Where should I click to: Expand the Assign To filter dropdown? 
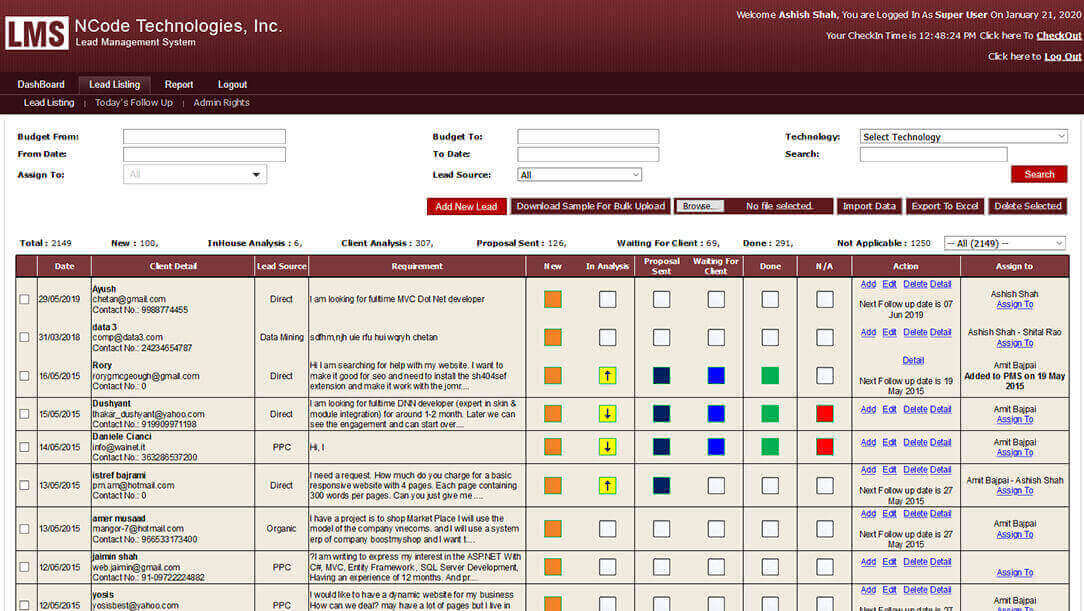tap(195, 175)
